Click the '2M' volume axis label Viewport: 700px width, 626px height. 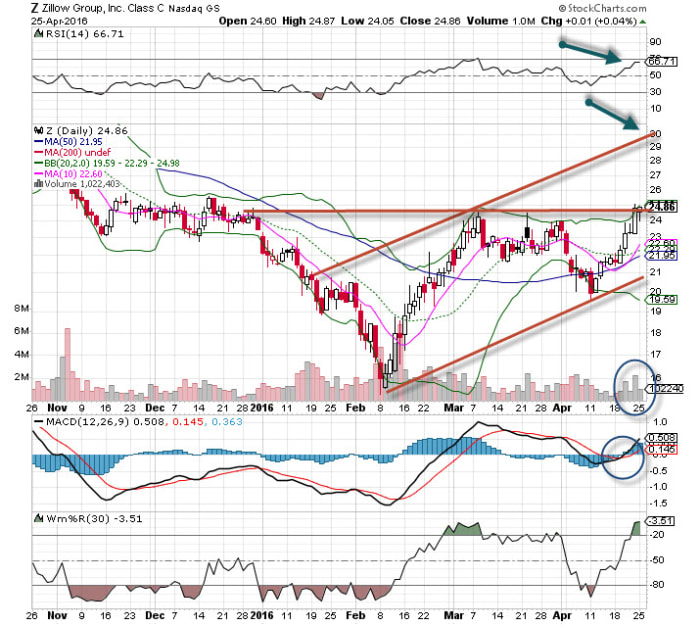pos(21,377)
